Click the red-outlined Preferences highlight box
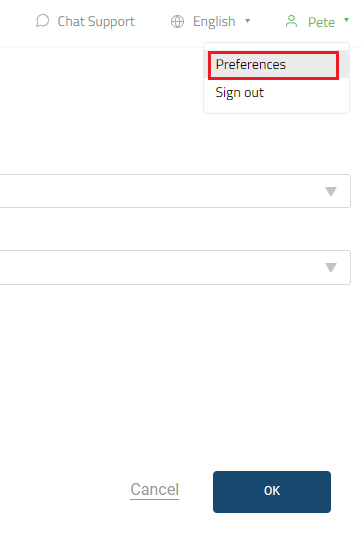 click(273, 65)
